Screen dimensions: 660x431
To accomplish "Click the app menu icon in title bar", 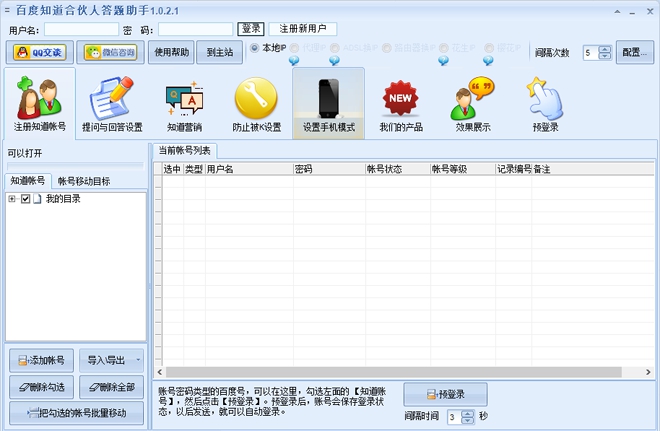I will 7,10.
